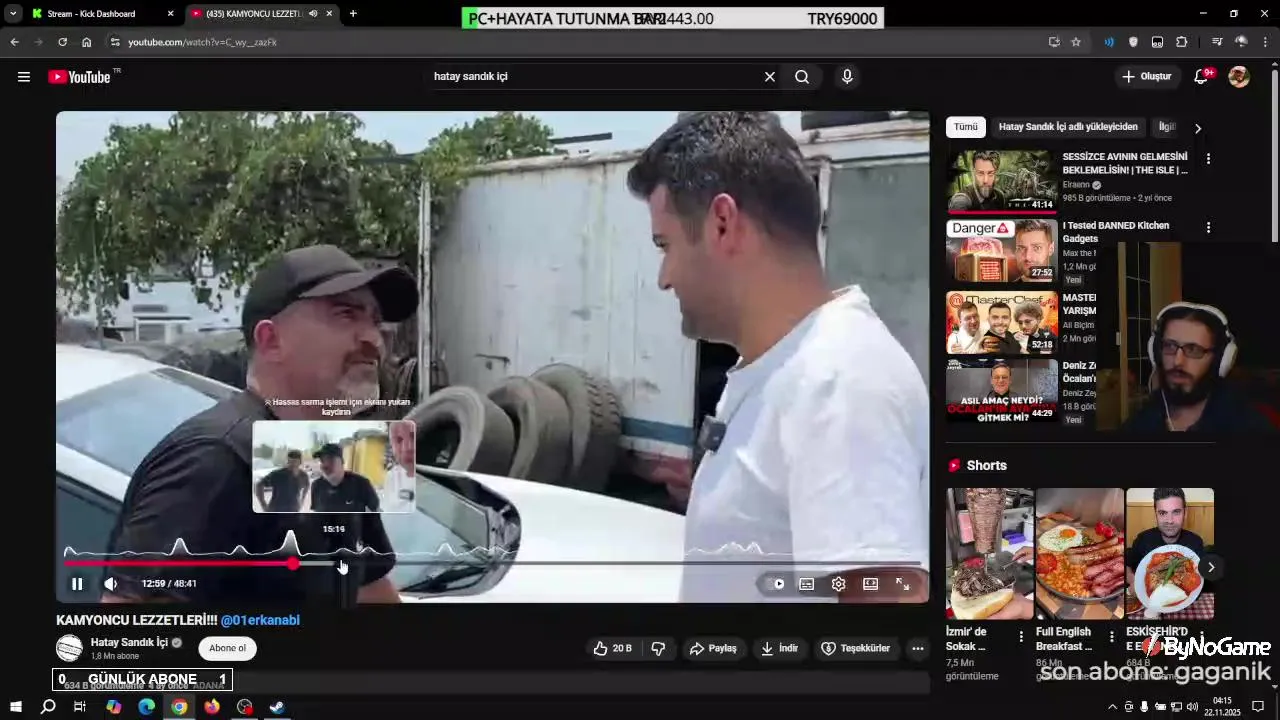This screenshot has height=720, width=1280.
Task: Open the MasterChef 52:18 video thumbnail
Action: point(1002,321)
